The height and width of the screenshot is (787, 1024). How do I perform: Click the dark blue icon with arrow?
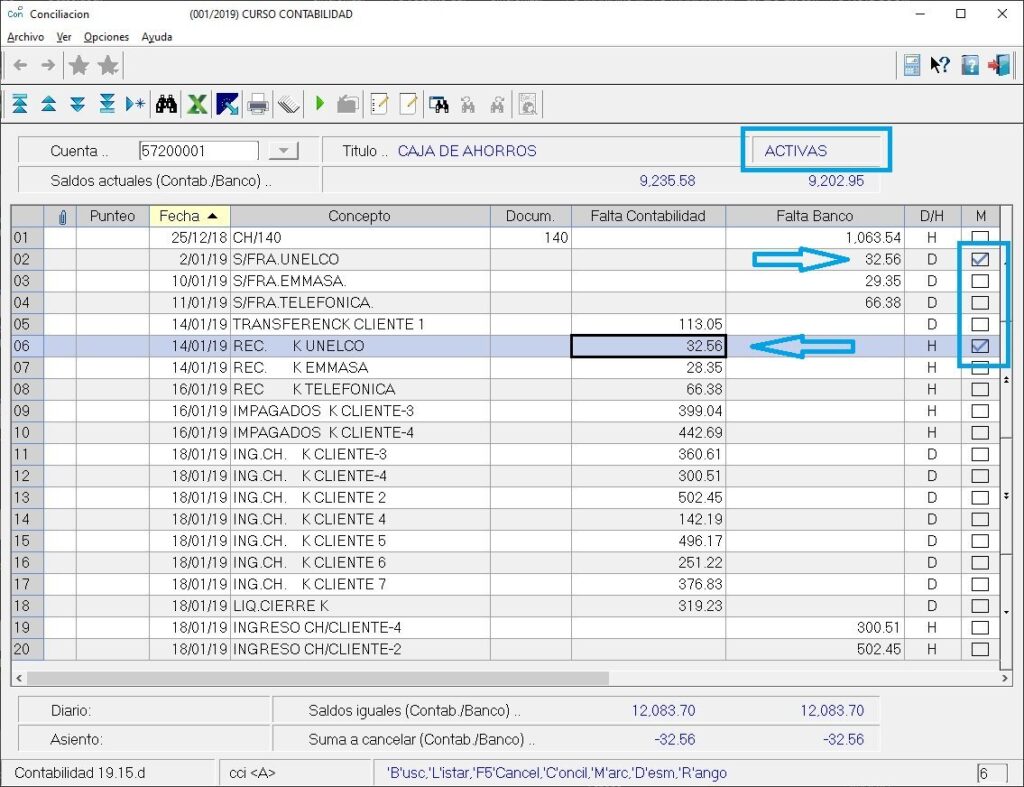pos(227,104)
